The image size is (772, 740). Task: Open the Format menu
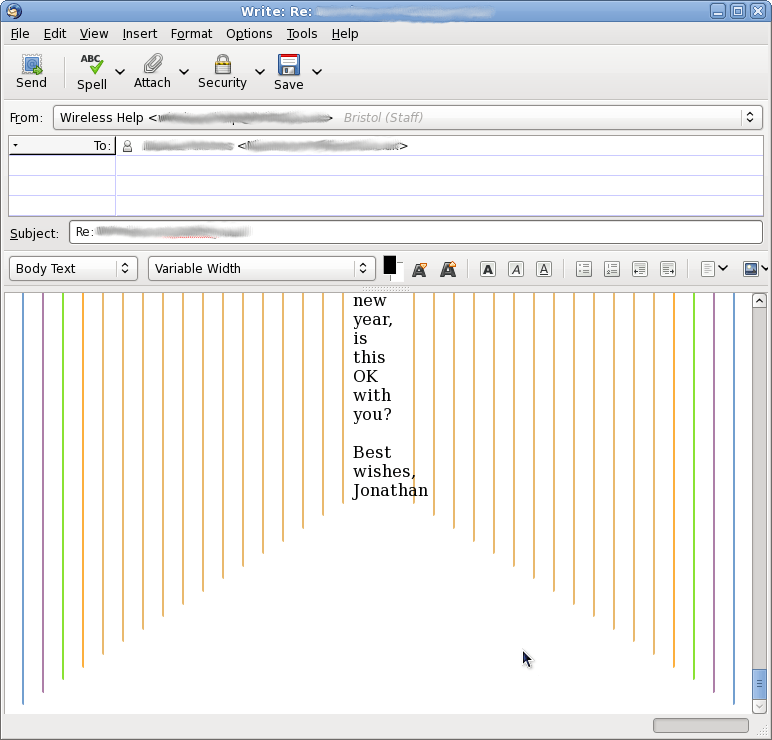point(191,33)
